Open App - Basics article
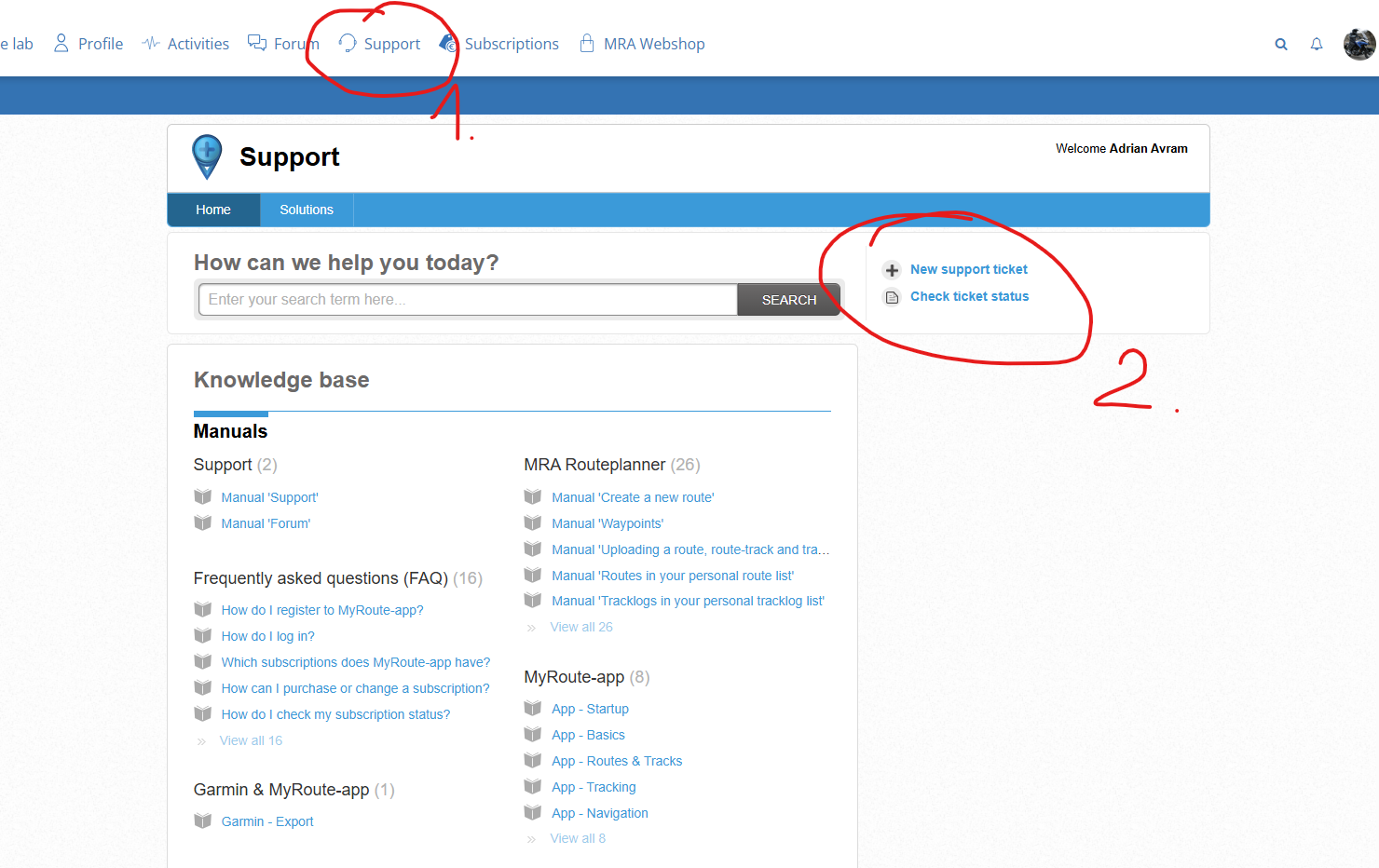This screenshot has height=868, width=1379. tap(588, 735)
